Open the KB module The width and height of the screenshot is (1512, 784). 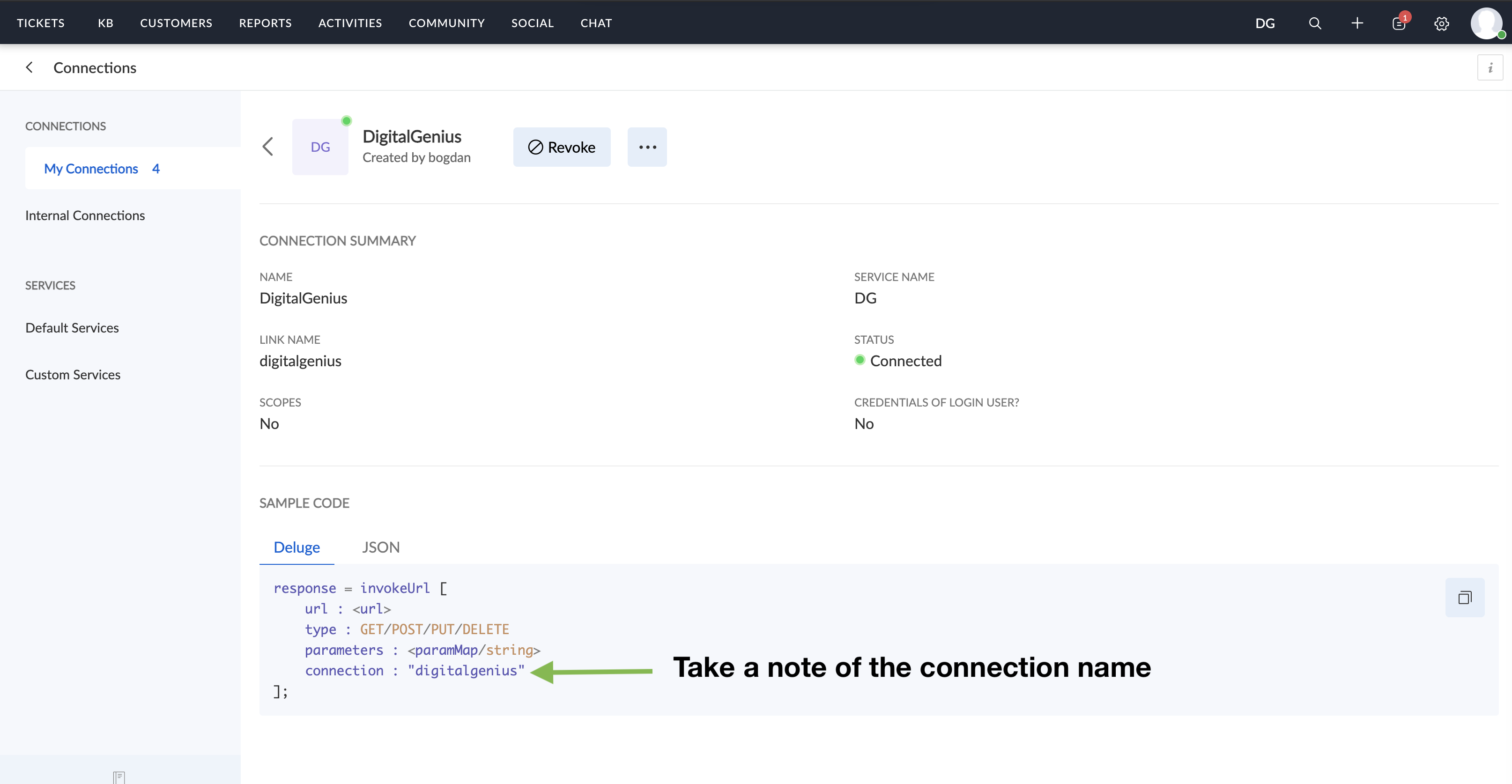coord(106,23)
